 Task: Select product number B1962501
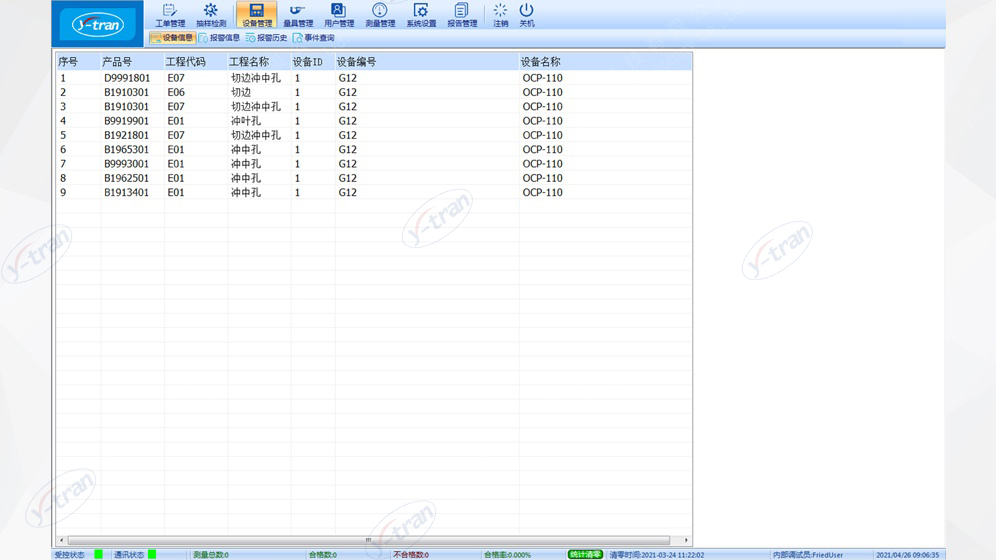click(127, 178)
